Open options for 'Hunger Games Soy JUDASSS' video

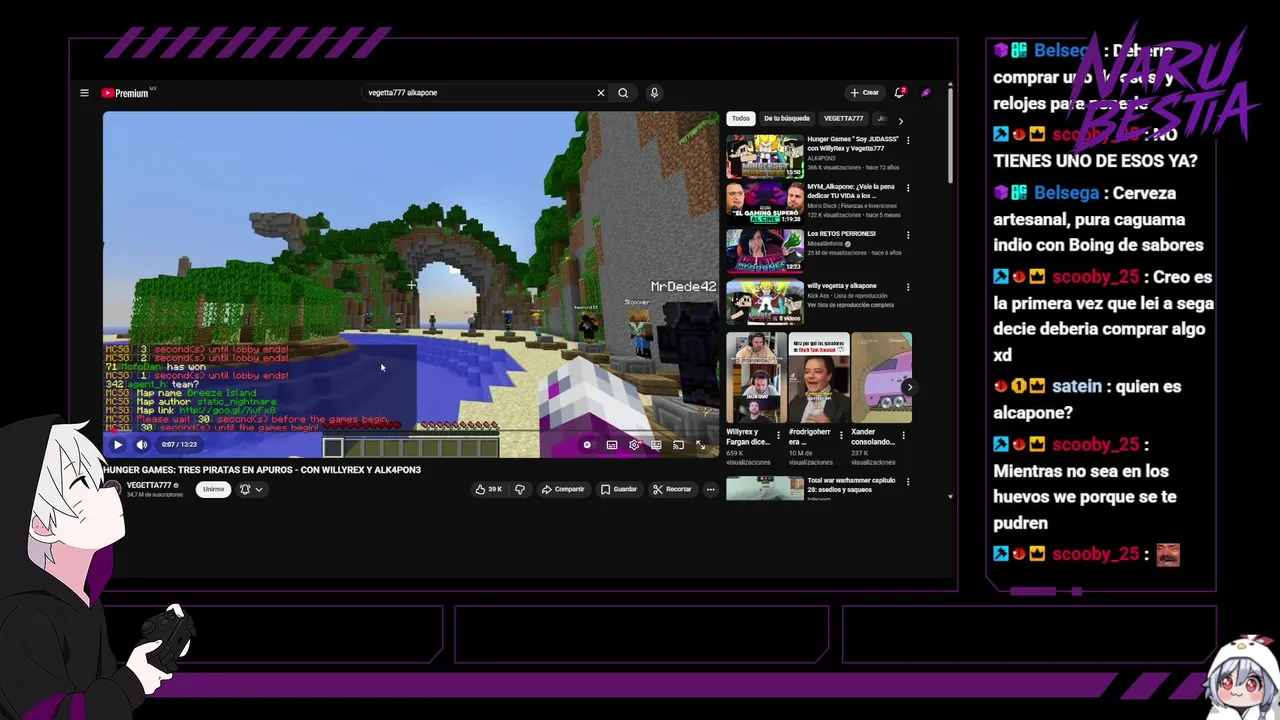(x=908, y=140)
